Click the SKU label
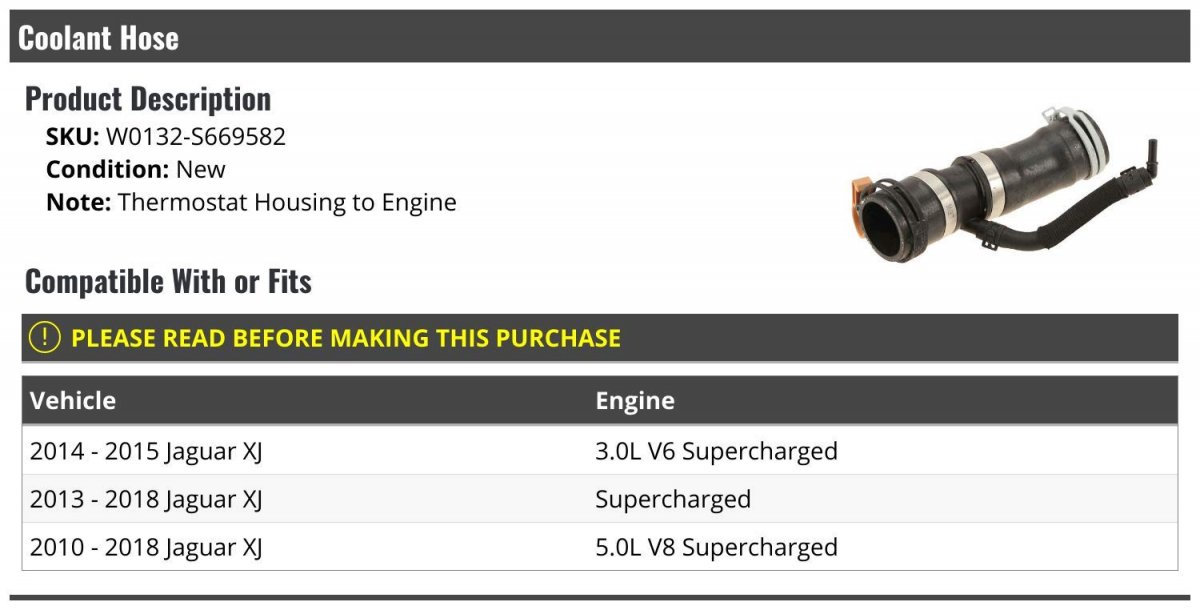This screenshot has height=610, width=1200. coord(73,137)
